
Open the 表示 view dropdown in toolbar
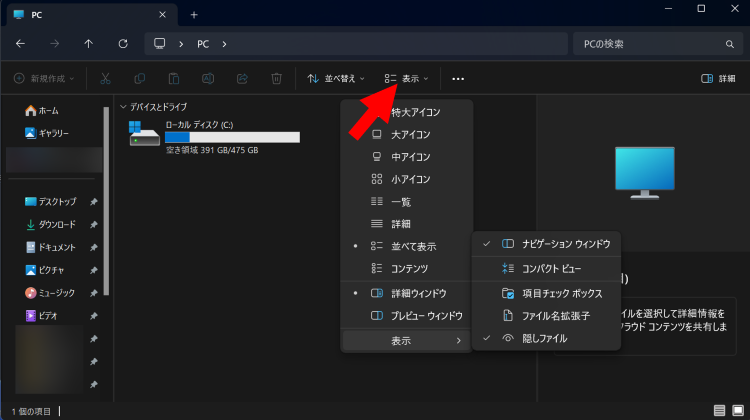pyautogui.click(x=407, y=78)
